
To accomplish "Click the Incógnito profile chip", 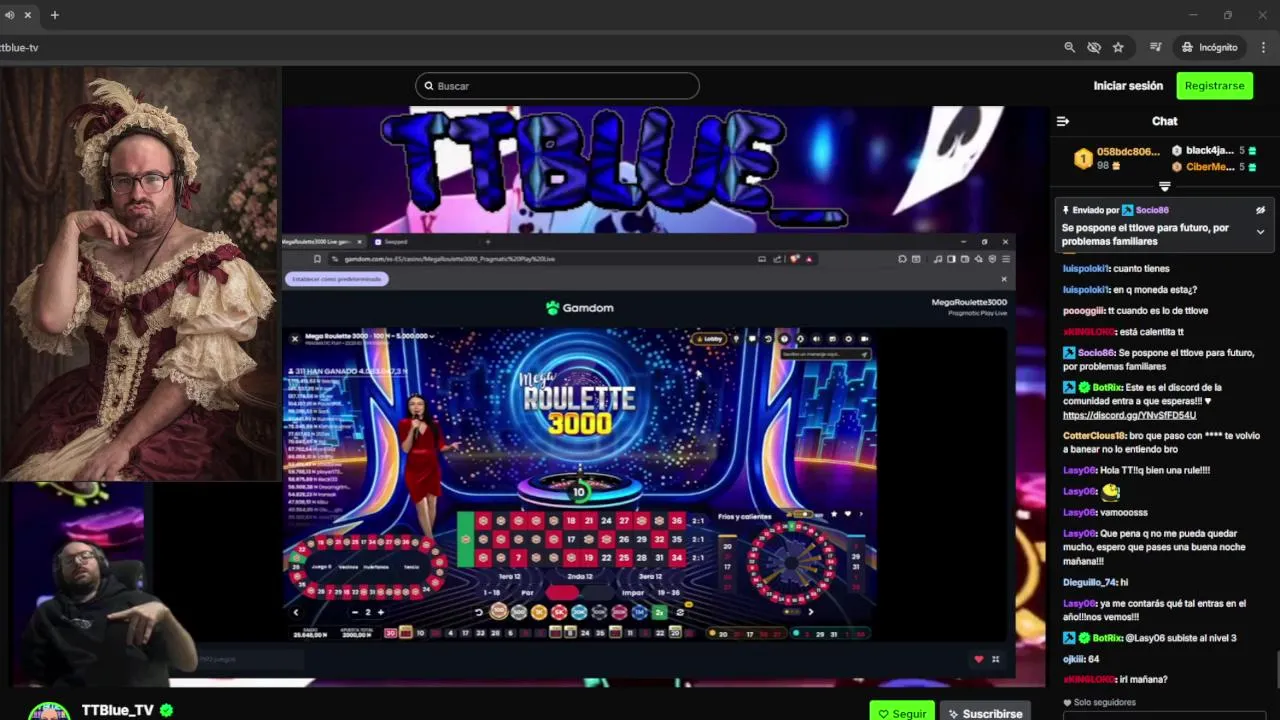I will pos(1209,47).
